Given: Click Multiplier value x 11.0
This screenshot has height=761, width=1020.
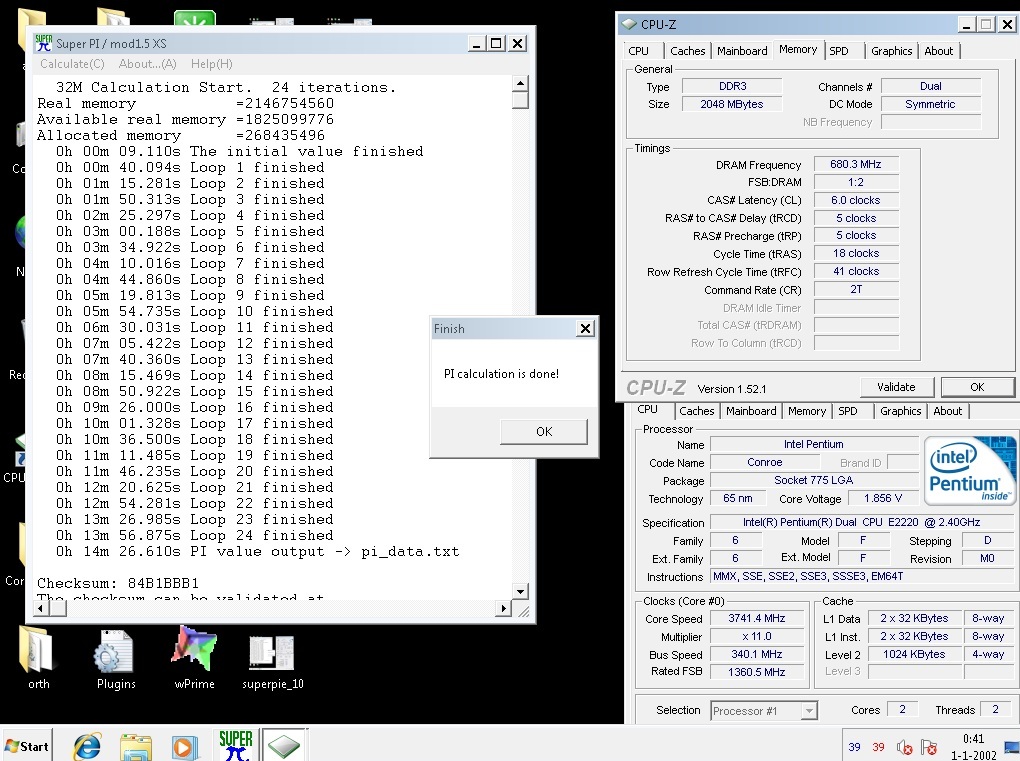Looking at the screenshot, I should pyautogui.click(x=757, y=636).
